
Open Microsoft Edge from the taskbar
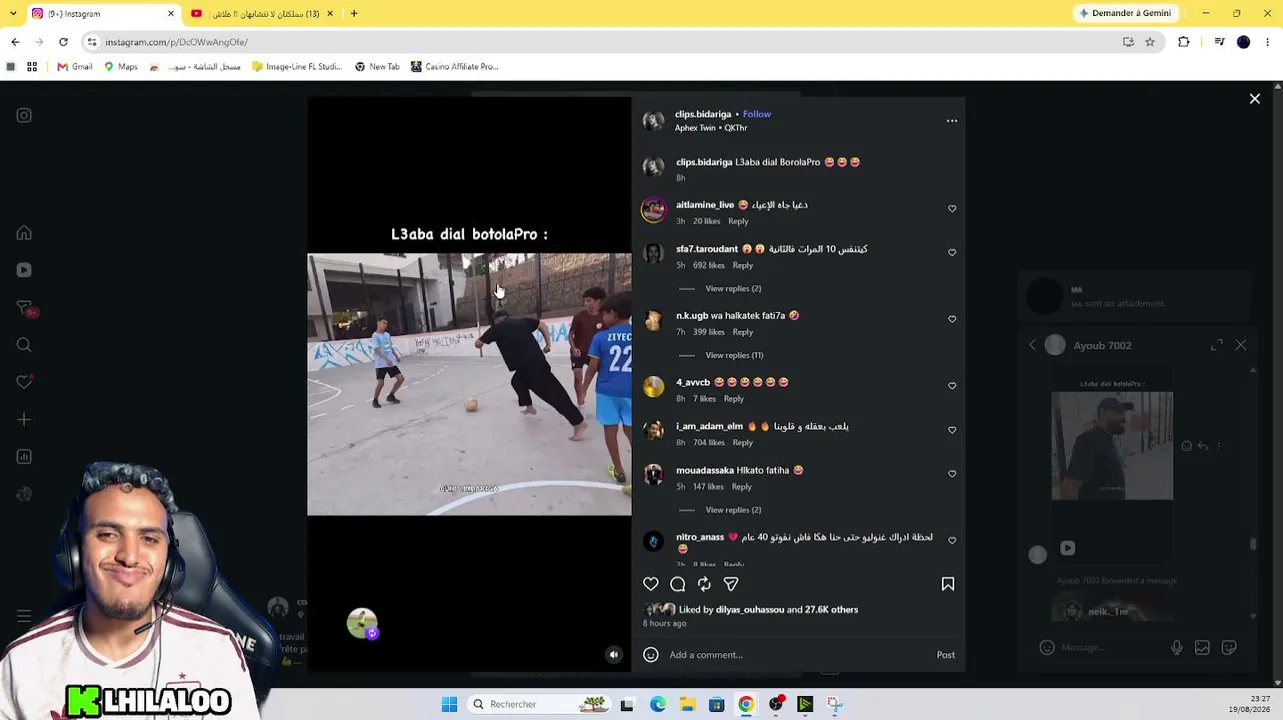tap(658, 705)
